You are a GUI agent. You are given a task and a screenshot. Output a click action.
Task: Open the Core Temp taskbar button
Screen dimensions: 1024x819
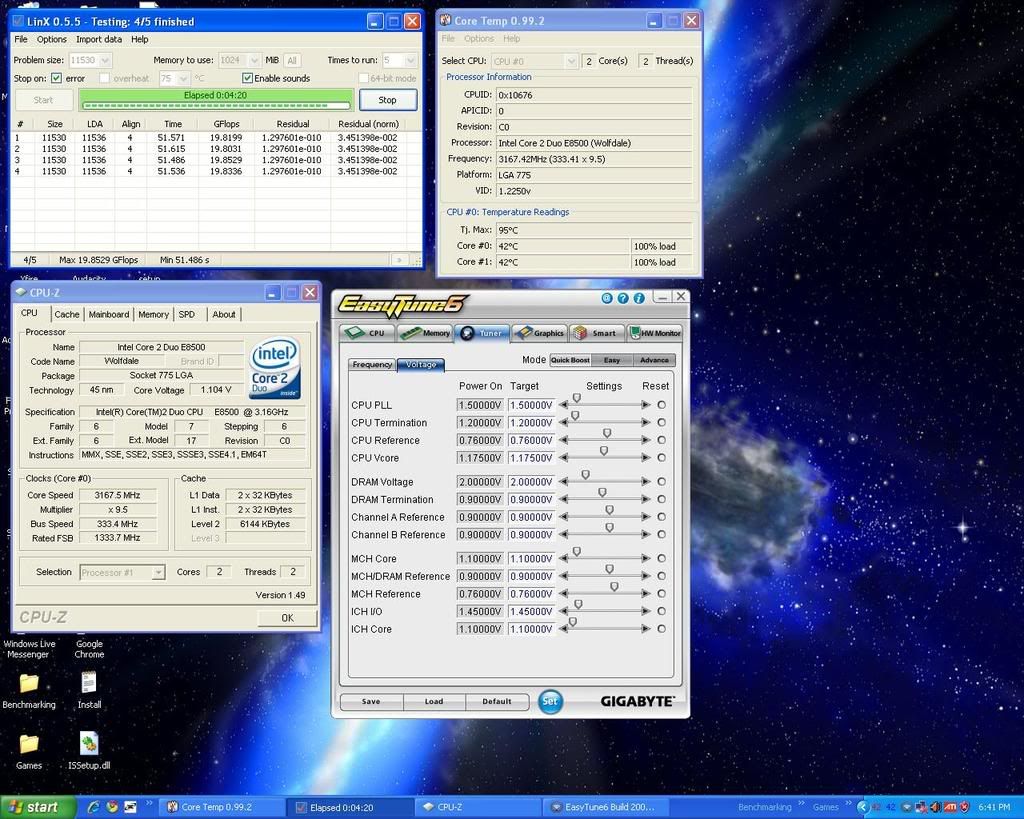coord(222,807)
